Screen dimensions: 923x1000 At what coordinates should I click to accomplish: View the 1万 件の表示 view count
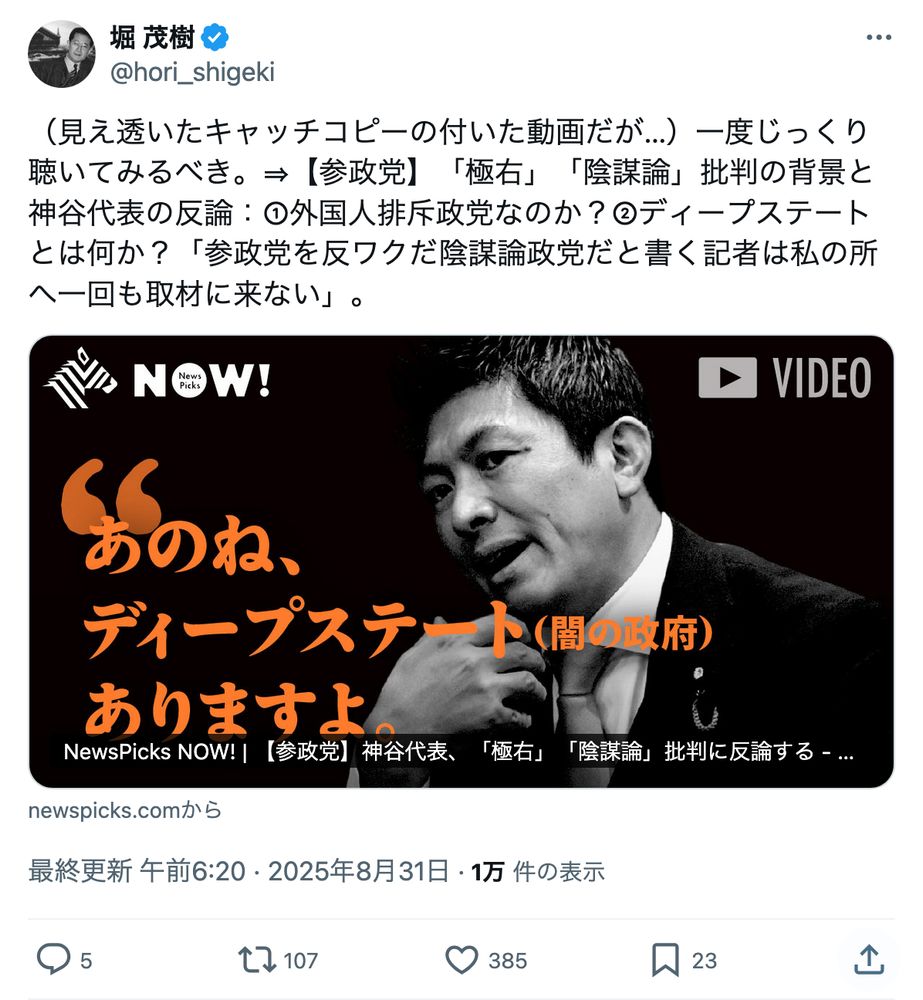[538, 871]
